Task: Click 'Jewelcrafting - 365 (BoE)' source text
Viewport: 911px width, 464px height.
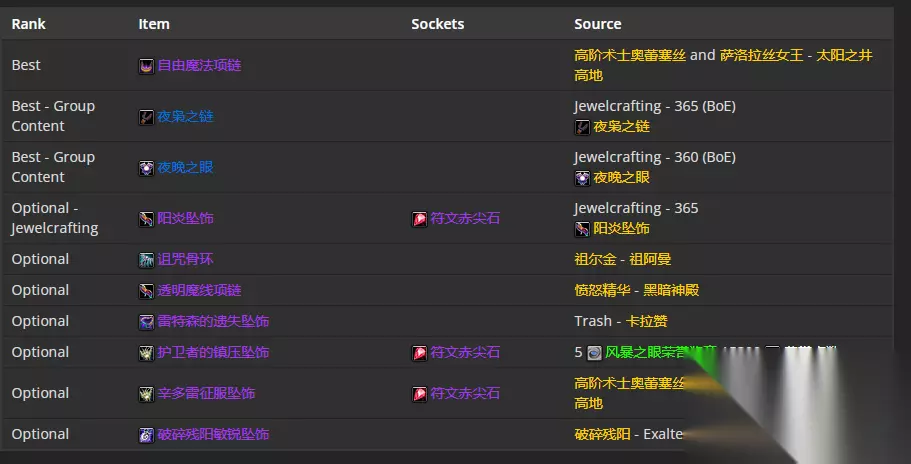Action: 655,106
